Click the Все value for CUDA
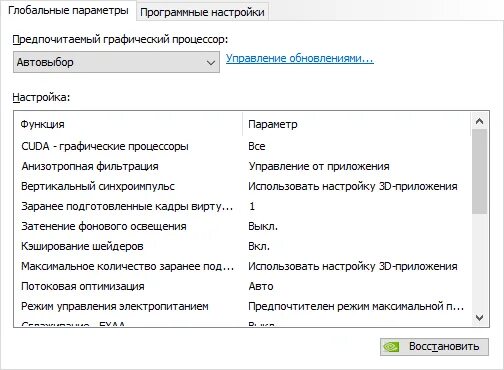Viewport: 504px width, 370px height. pos(257,146)
